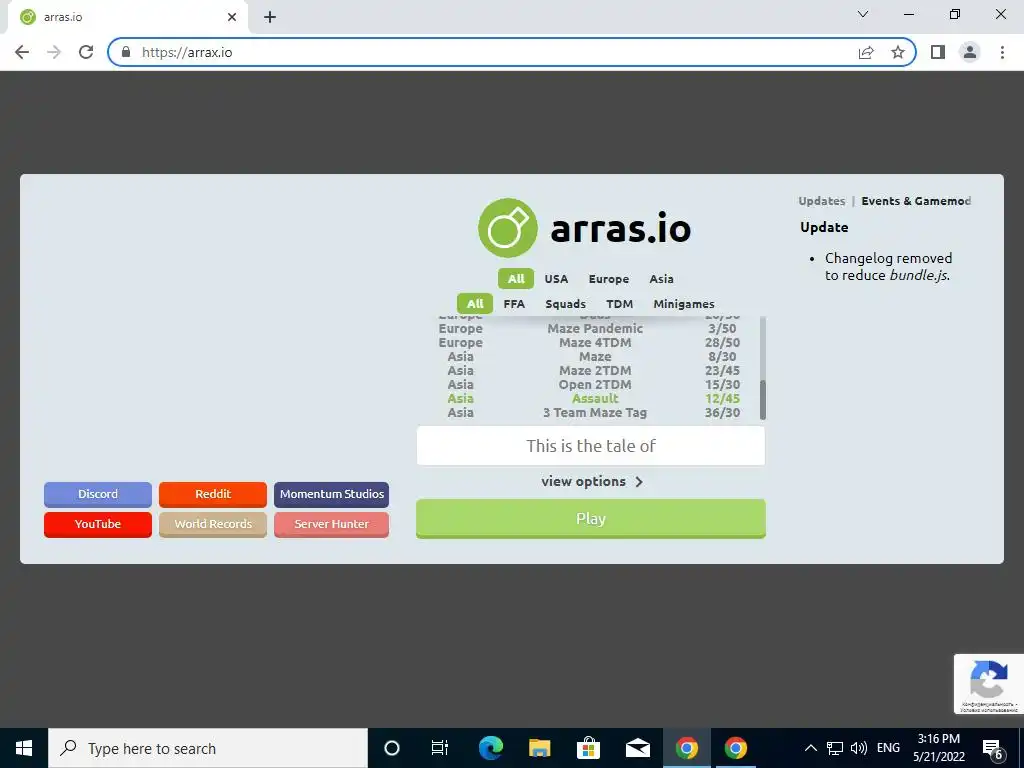Switch to the Updates tab
The image size is (1024, 768).
[822, 201]
